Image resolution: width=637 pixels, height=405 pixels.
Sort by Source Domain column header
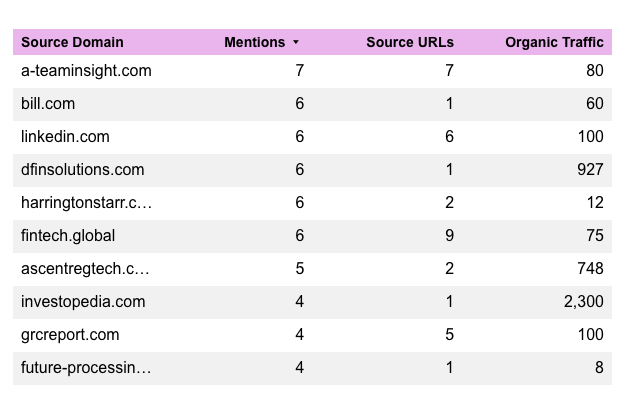coord(72,43)
